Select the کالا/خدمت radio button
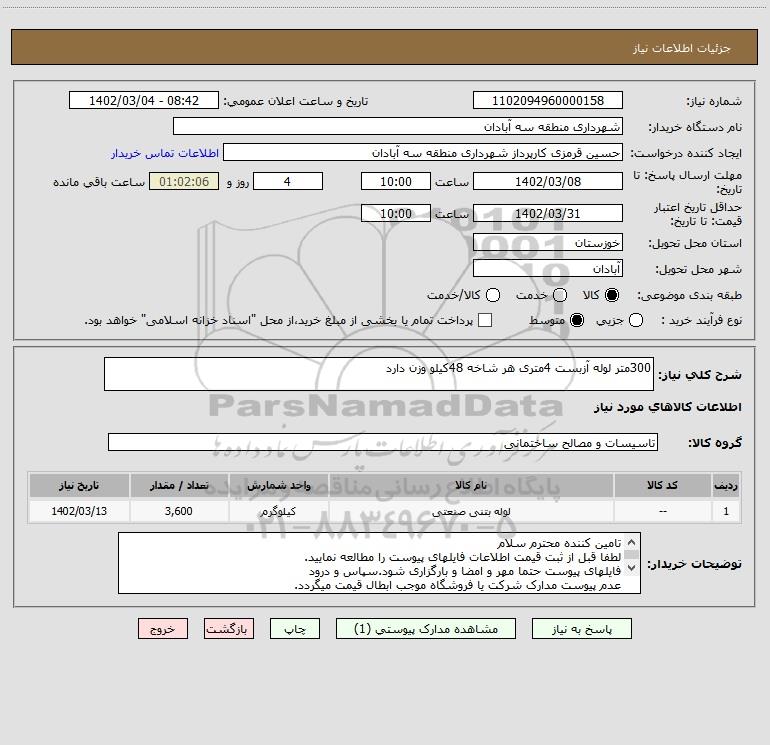 click(493, 295)
